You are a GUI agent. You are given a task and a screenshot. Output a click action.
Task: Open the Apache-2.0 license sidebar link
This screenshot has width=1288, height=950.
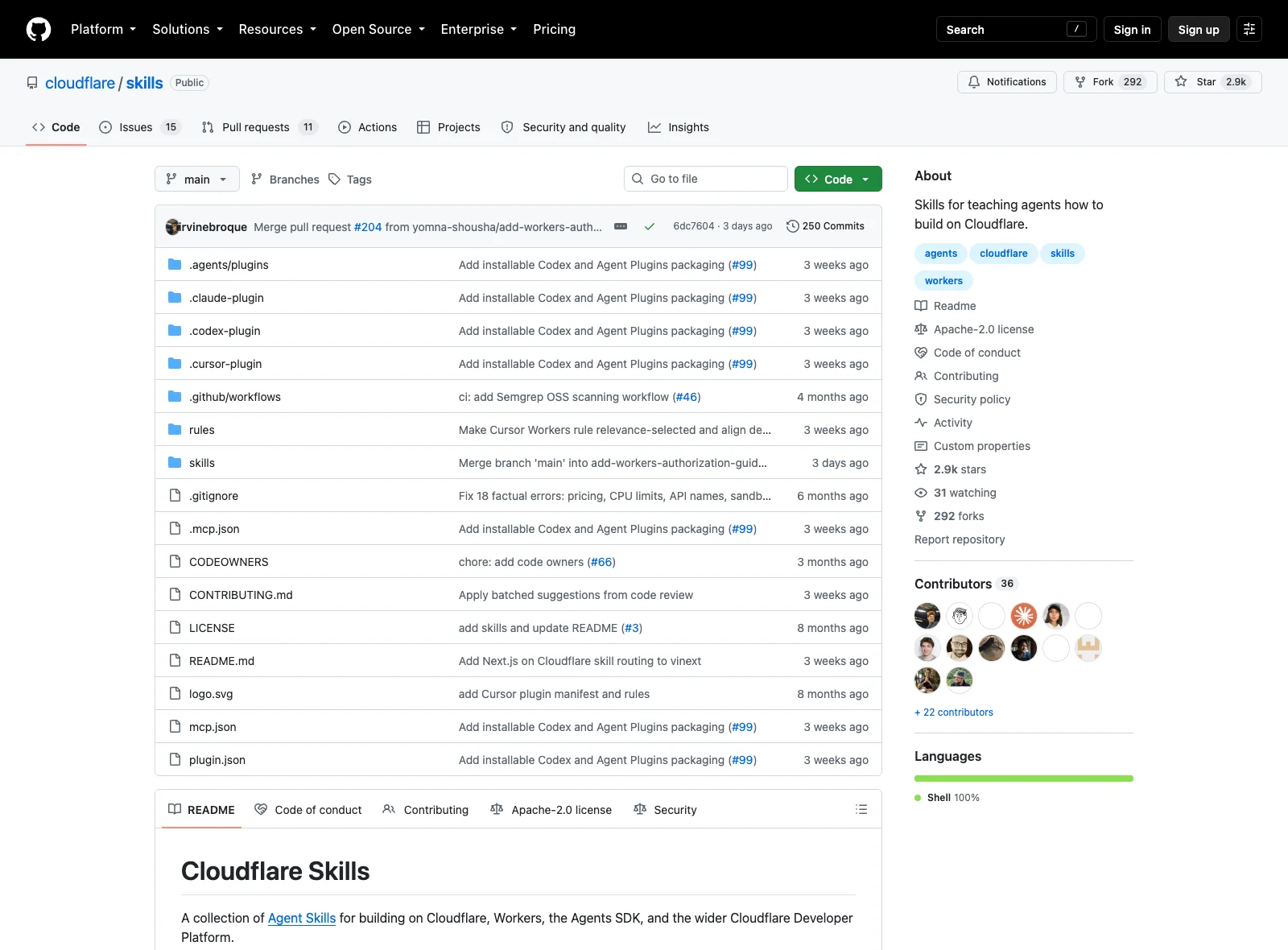tap(974, 329)
